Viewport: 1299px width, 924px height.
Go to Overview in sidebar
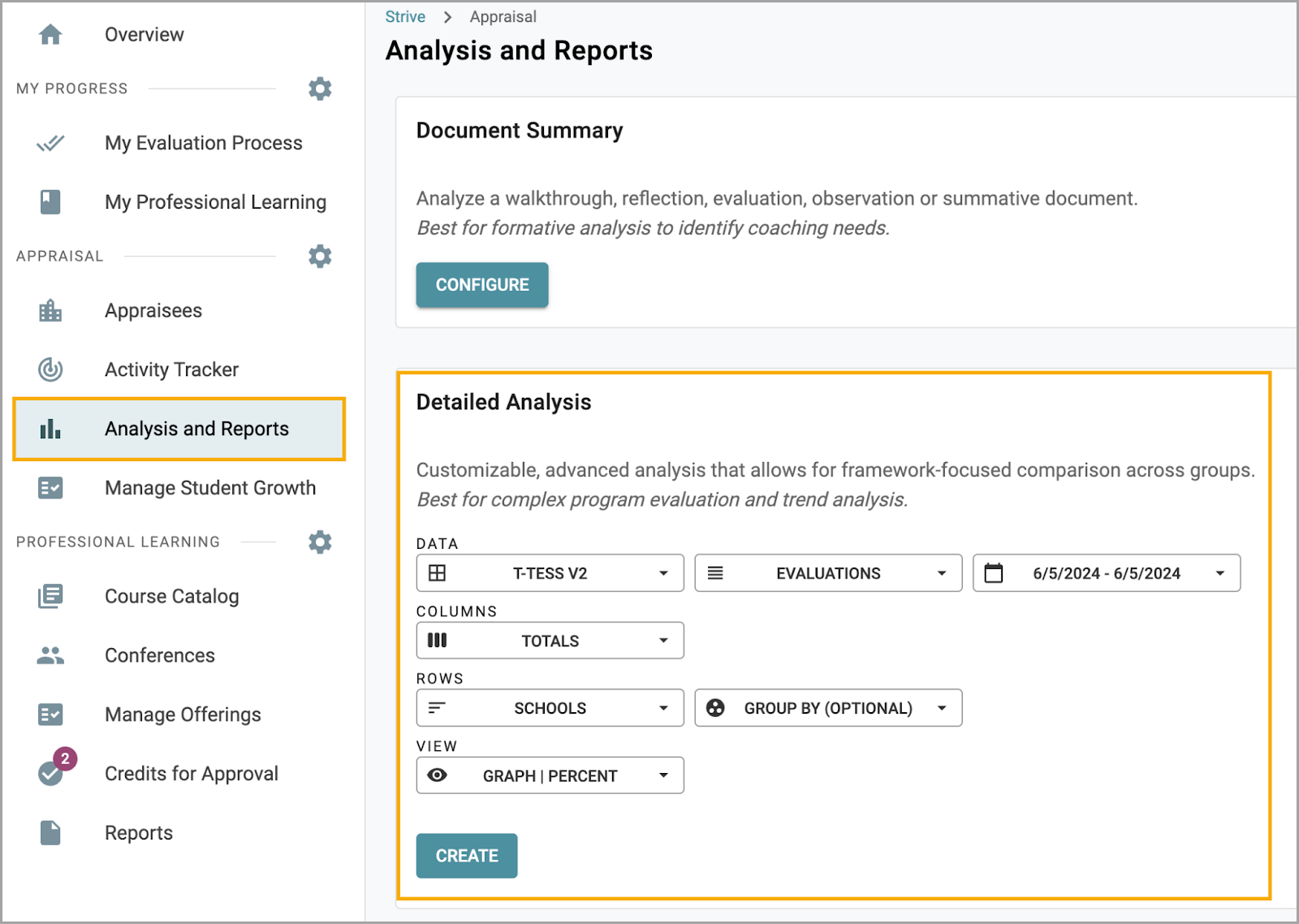[145, 35]
